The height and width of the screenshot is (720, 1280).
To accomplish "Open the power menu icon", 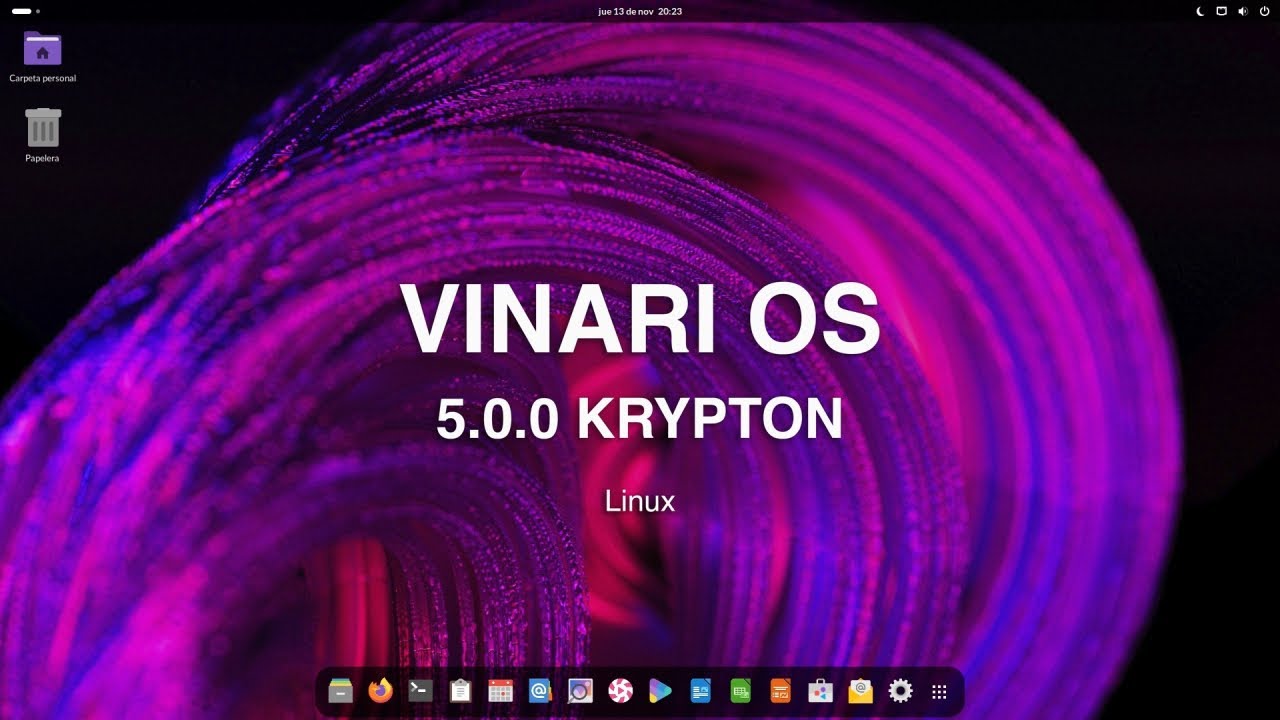I will [1264, 11].
